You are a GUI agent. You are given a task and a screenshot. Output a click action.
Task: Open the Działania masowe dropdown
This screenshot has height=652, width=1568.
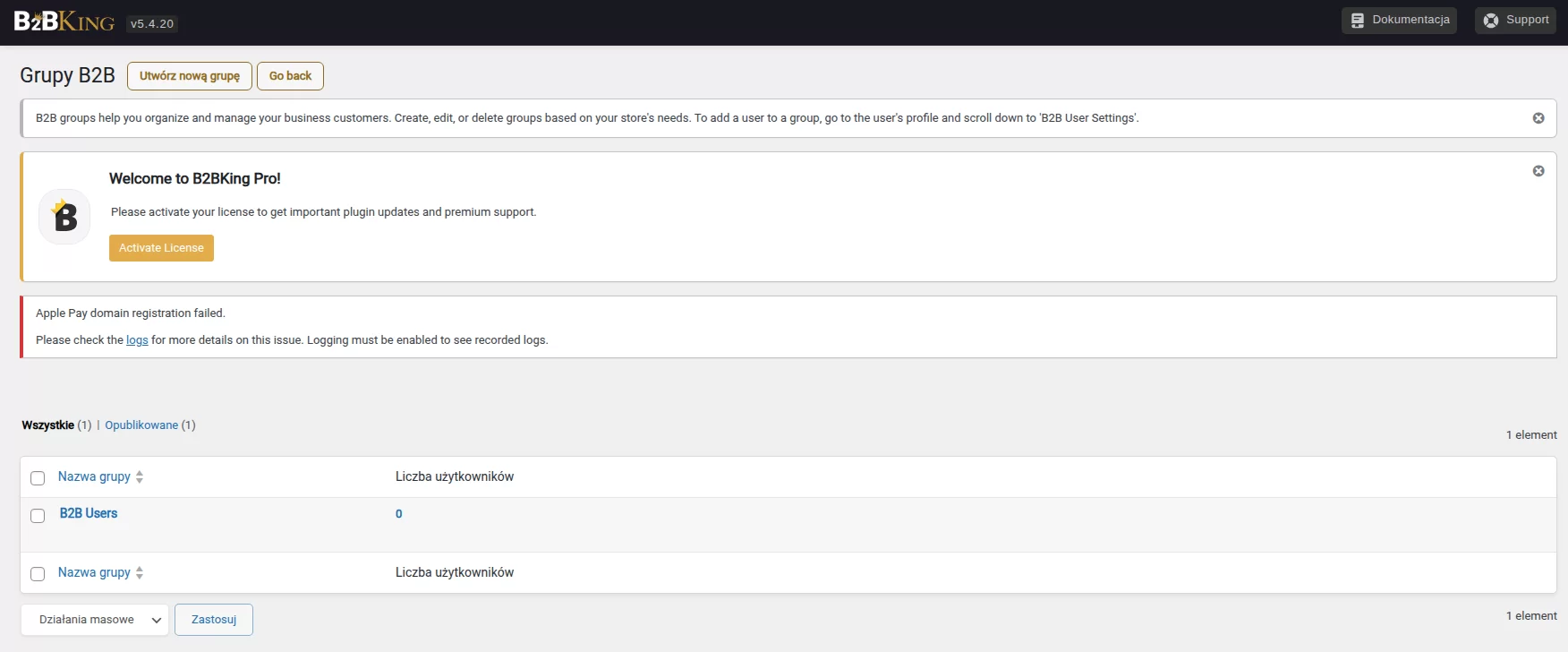point(94,620)
